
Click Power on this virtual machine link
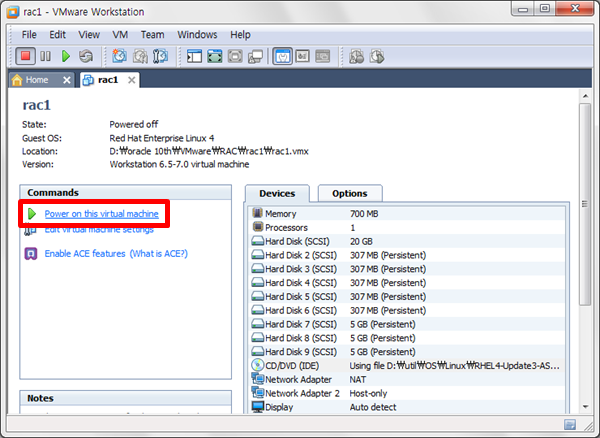[101, 214]
